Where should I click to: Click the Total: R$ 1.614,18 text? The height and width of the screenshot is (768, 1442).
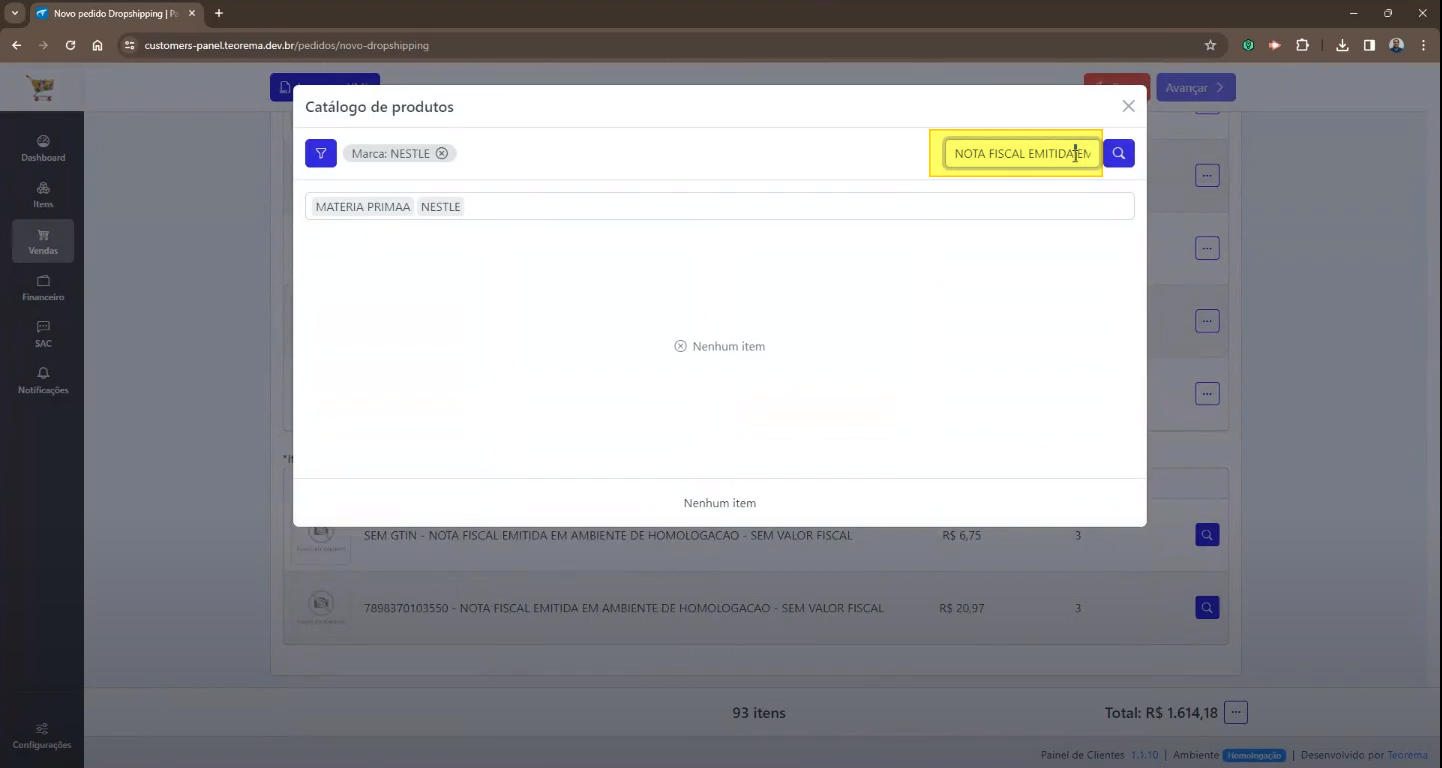pos(1161,713)
